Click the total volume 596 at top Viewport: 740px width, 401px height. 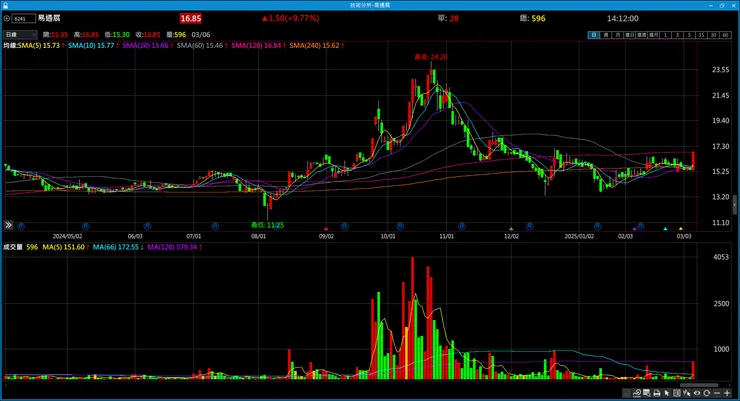(x=538, y=18)
